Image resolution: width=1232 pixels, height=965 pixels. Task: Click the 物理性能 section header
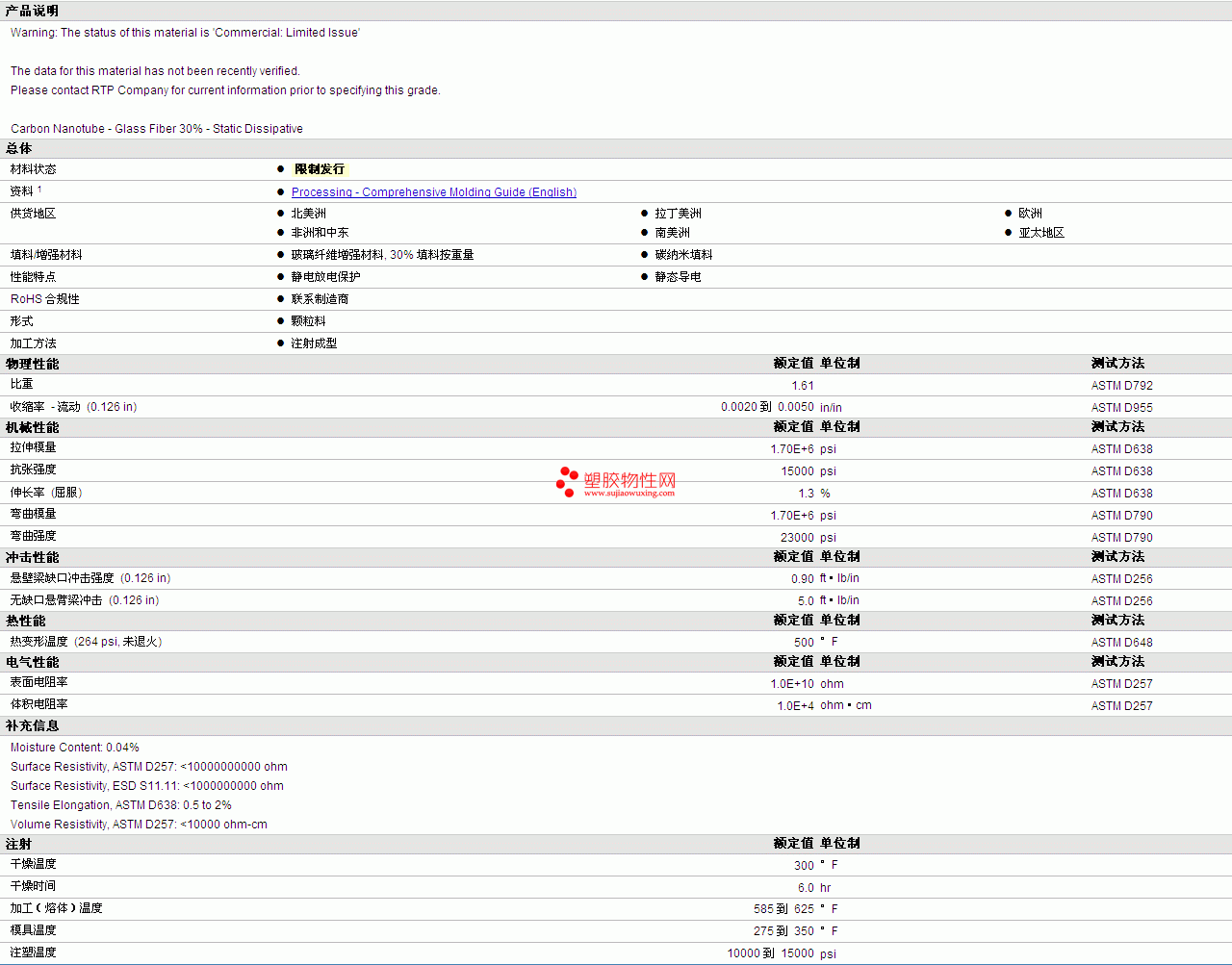[32, 364]
